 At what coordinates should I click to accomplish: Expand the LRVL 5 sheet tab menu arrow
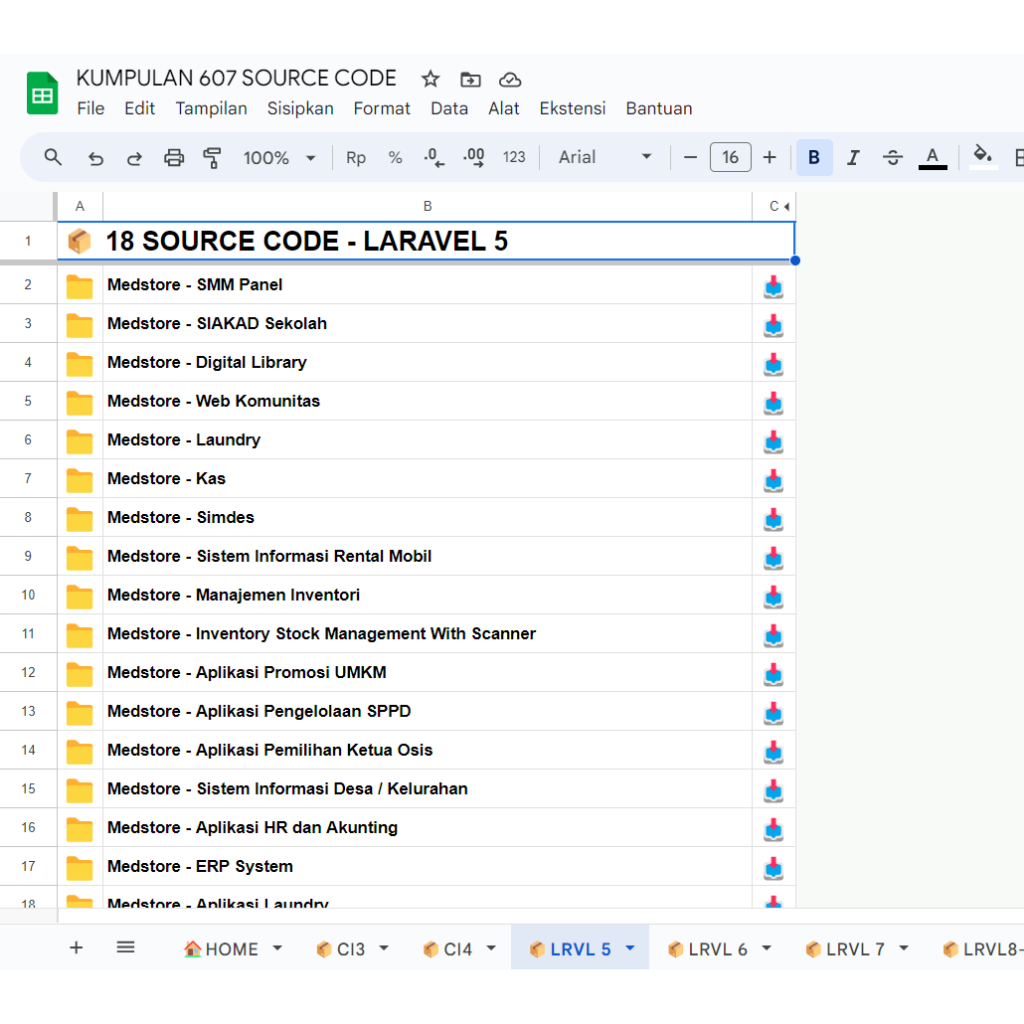pyautogui.click(x=630, y=949)
